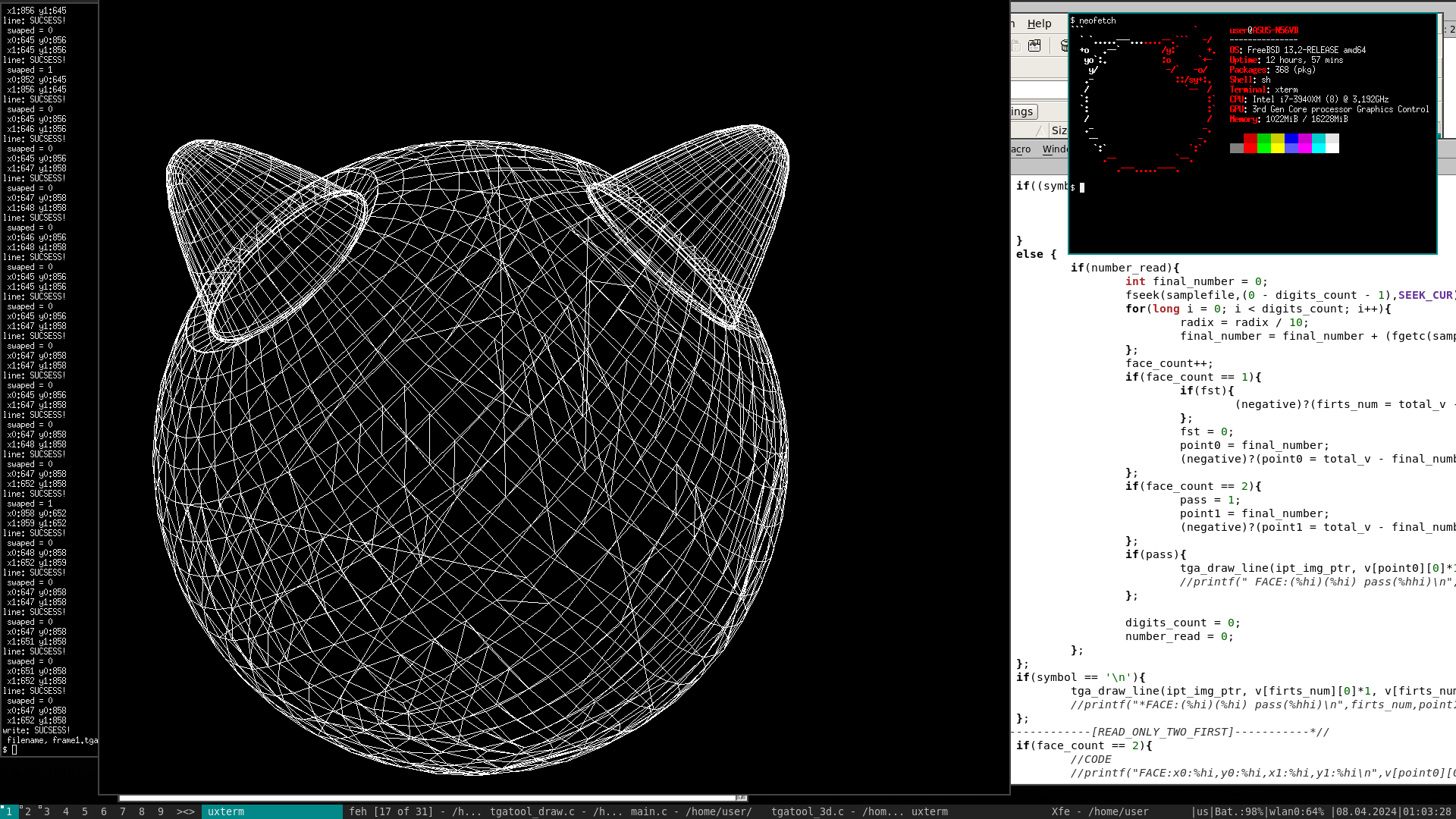Viewport: 1456px width, 819px height.
Task: Click the 'face_count++;' code line
Action: tap(1169, 363)
